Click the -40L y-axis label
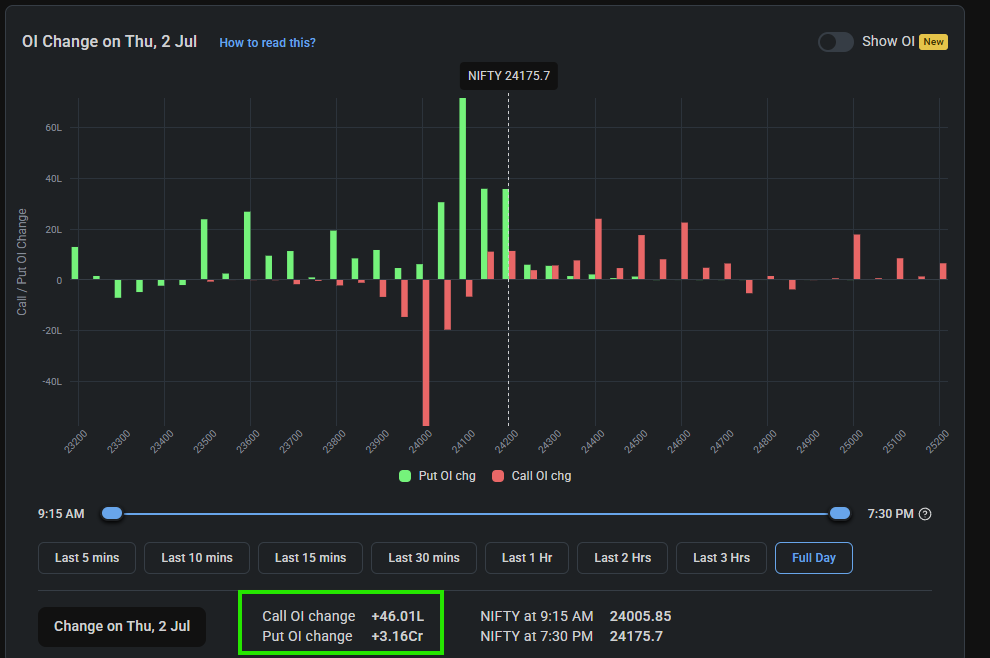Image resolution: width=990 pixels, height=658 pixels. pyautogui.click(x=52, y=382)
